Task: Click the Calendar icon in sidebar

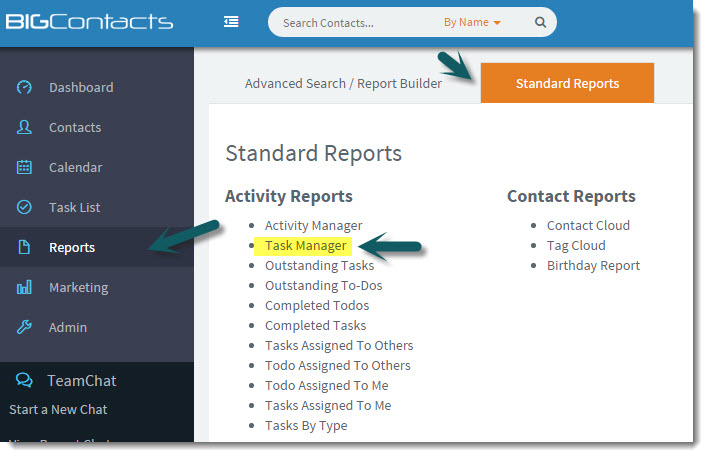Action: tap(24, 167)
